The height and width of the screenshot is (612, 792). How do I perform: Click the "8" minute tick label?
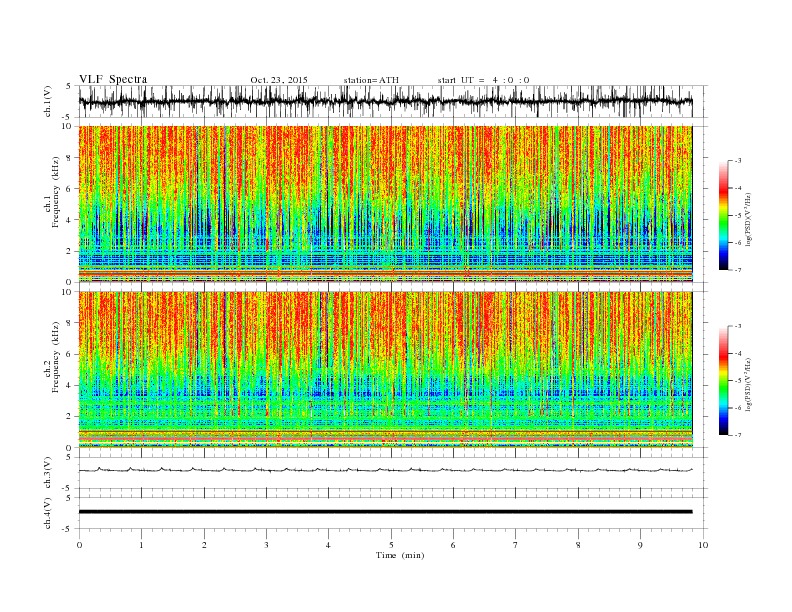click(x=578, y=545)
